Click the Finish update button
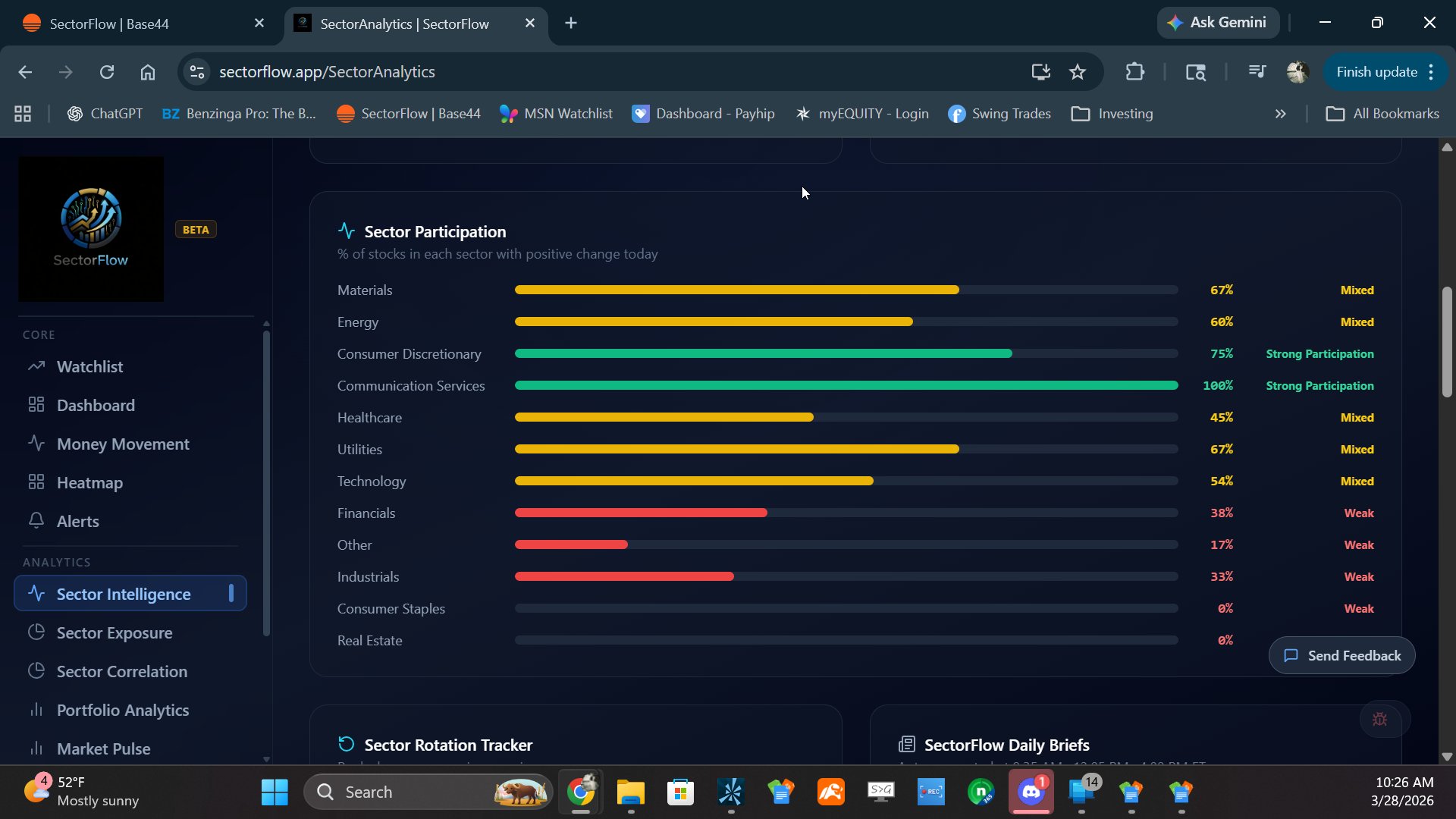 tap(1376, 72)
